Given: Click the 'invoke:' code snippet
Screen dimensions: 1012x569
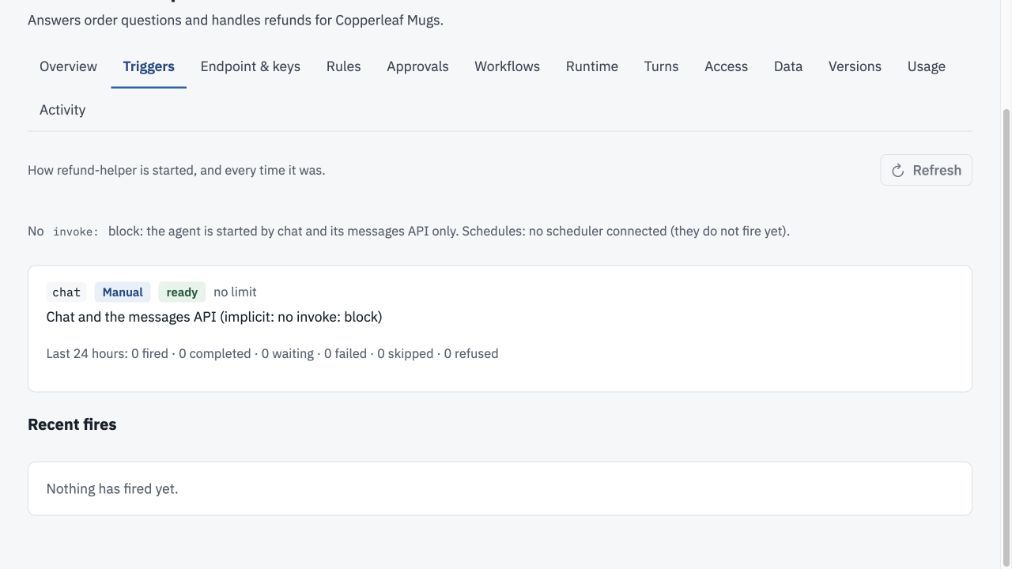Looking at the screenshot, I should coord(76,232).
